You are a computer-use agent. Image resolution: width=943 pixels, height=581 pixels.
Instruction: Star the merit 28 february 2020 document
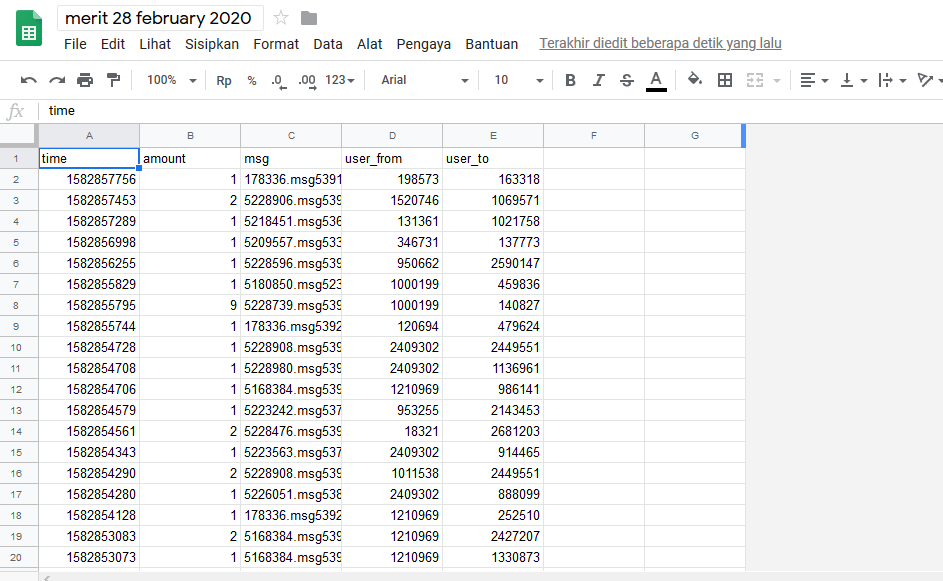[x=280, y=18]
